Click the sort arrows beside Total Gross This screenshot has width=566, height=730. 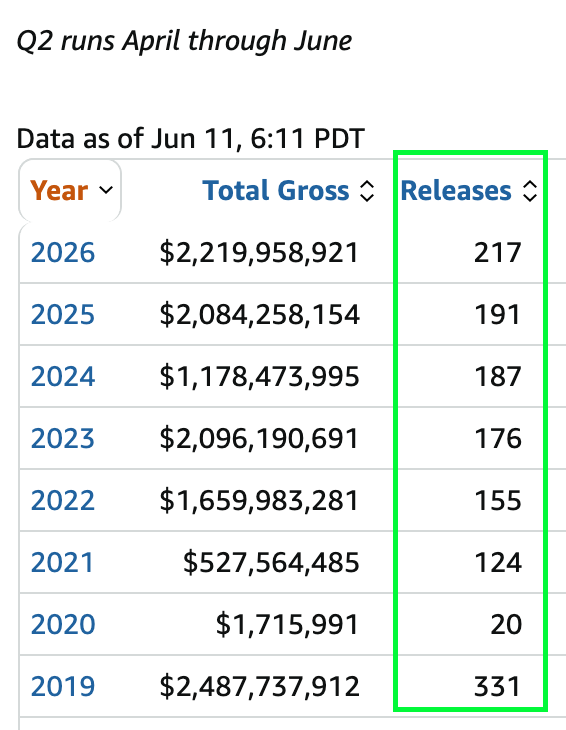[367, 191]
